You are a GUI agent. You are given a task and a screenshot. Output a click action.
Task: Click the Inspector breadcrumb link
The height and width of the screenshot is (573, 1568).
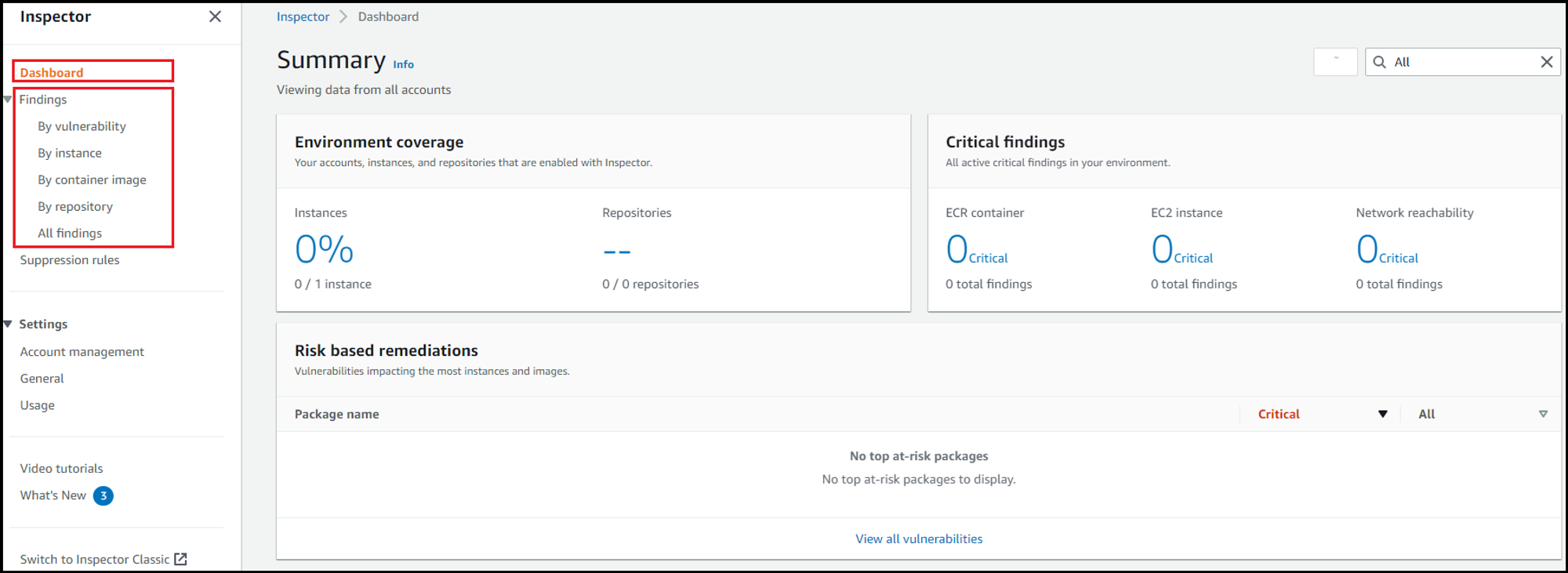coord(303,16)
